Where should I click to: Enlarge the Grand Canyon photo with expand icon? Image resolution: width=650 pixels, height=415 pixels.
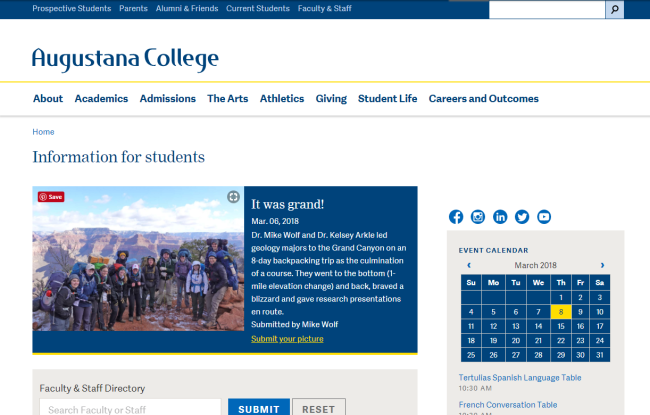(233, 197)
